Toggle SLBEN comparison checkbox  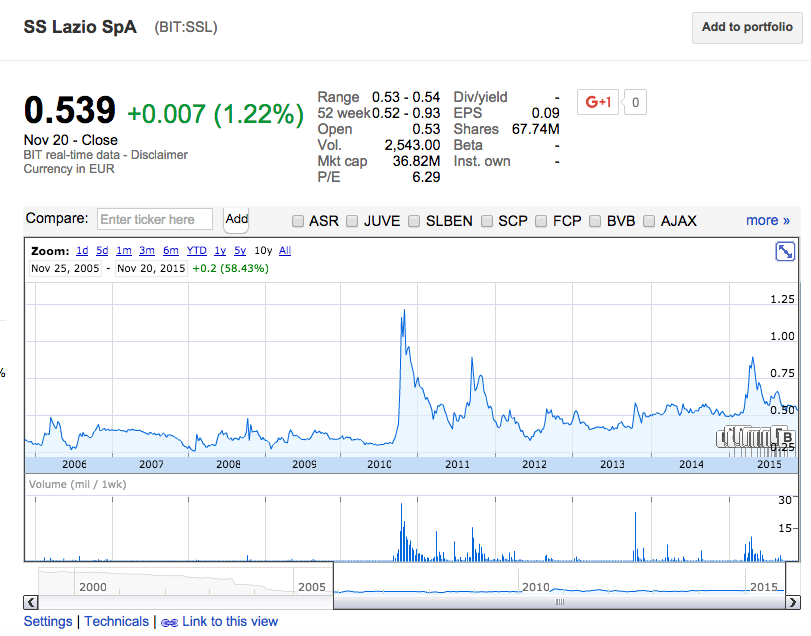coord(414,221)
